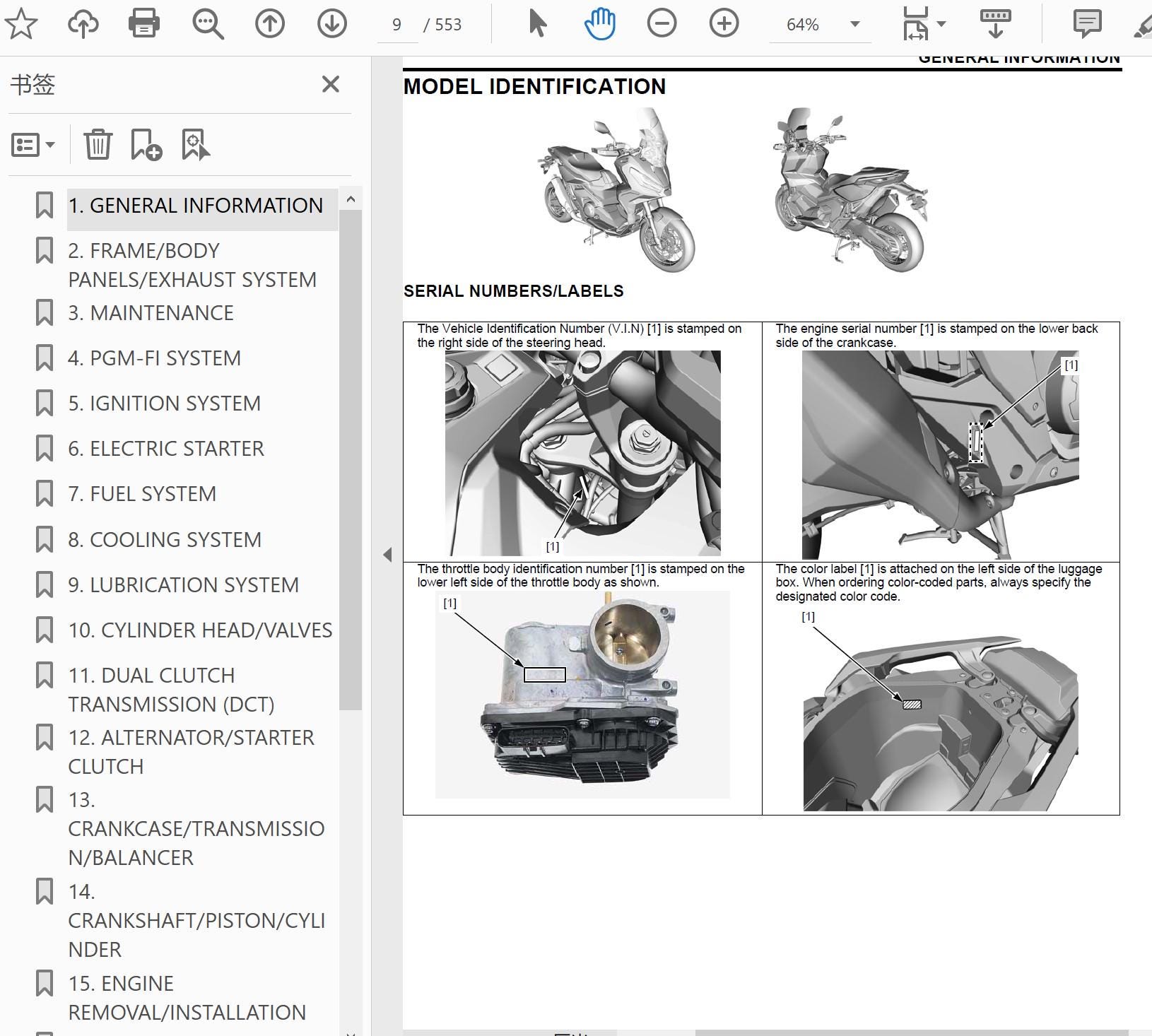1152x1036 pixels.
Task: Click the scrolling mode keyboard-arrow icon
Action: 995,24
